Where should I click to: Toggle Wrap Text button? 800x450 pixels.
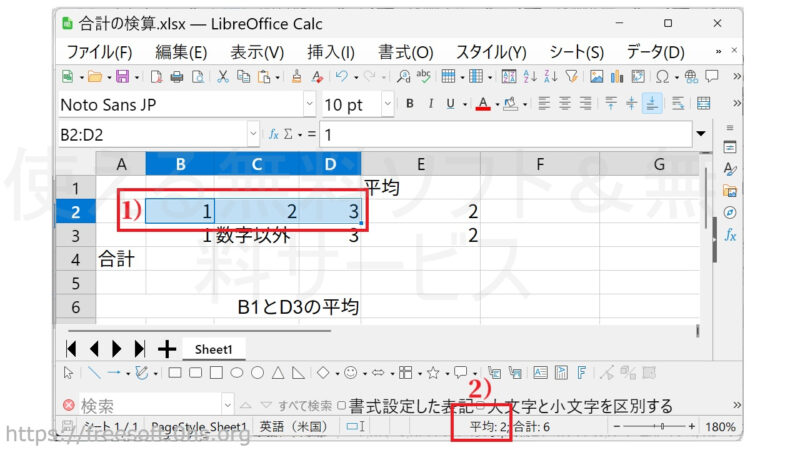coord(678,104)
